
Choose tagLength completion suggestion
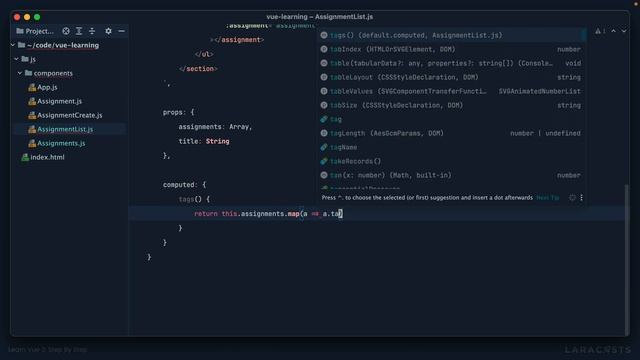451,133
